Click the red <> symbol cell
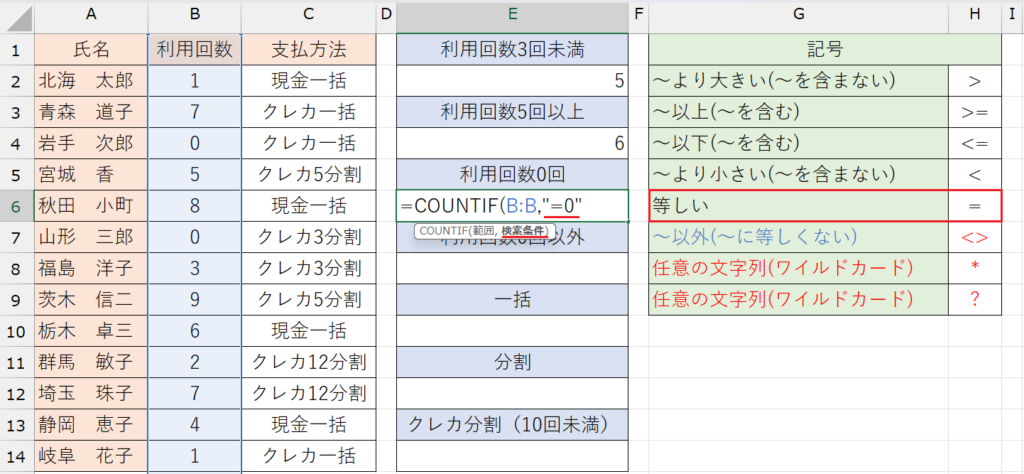 pos(975,238)
